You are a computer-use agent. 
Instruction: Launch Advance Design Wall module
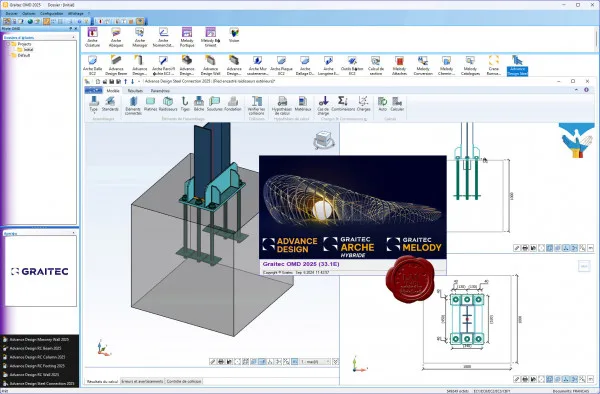pos(210,65)
